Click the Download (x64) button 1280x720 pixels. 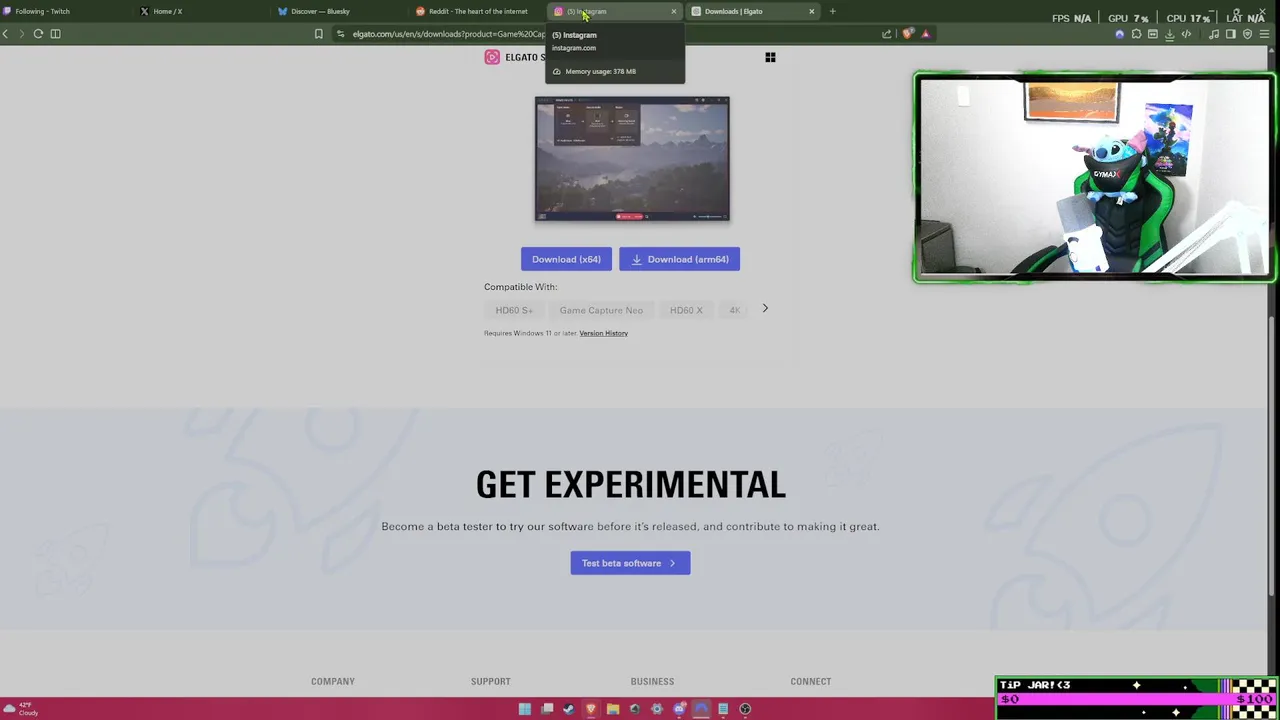[x=566, y=259]
